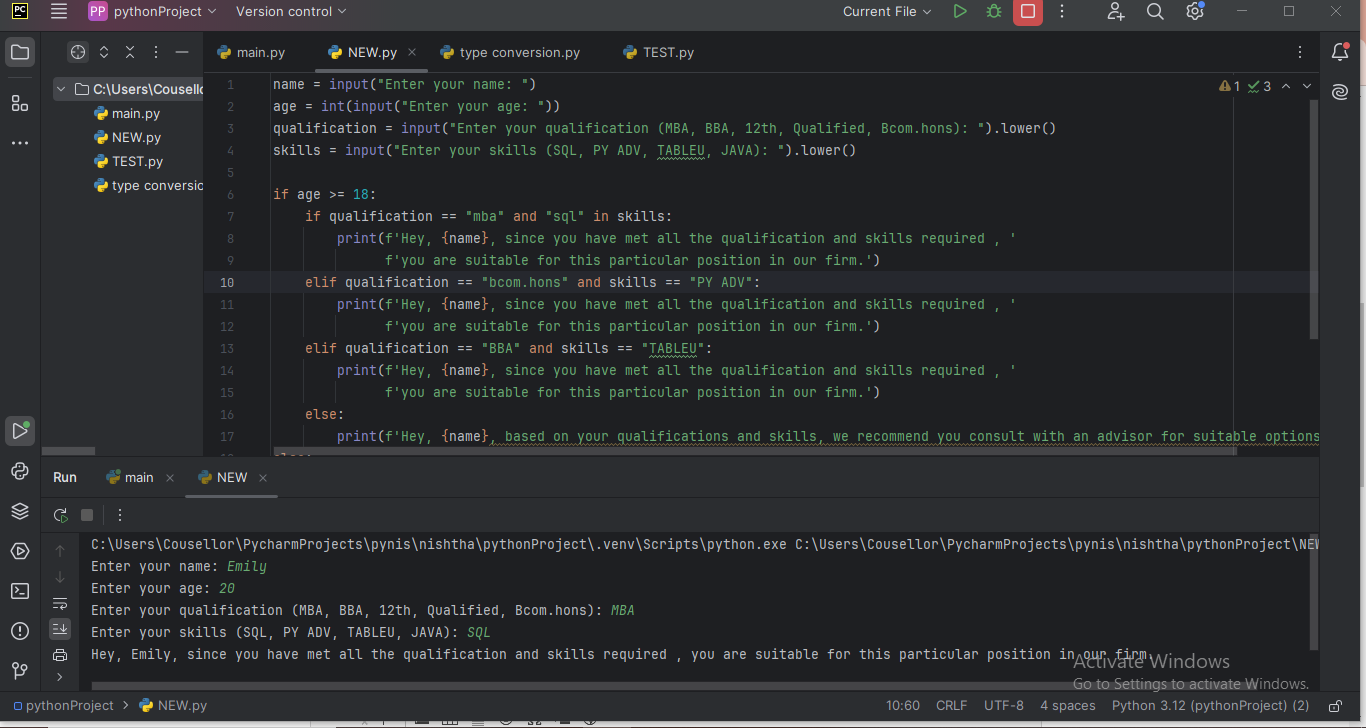Screen dimensions: 1366x728
Task: Click caret position 10:60 in status bar
Action: click(x=903, y=705)
